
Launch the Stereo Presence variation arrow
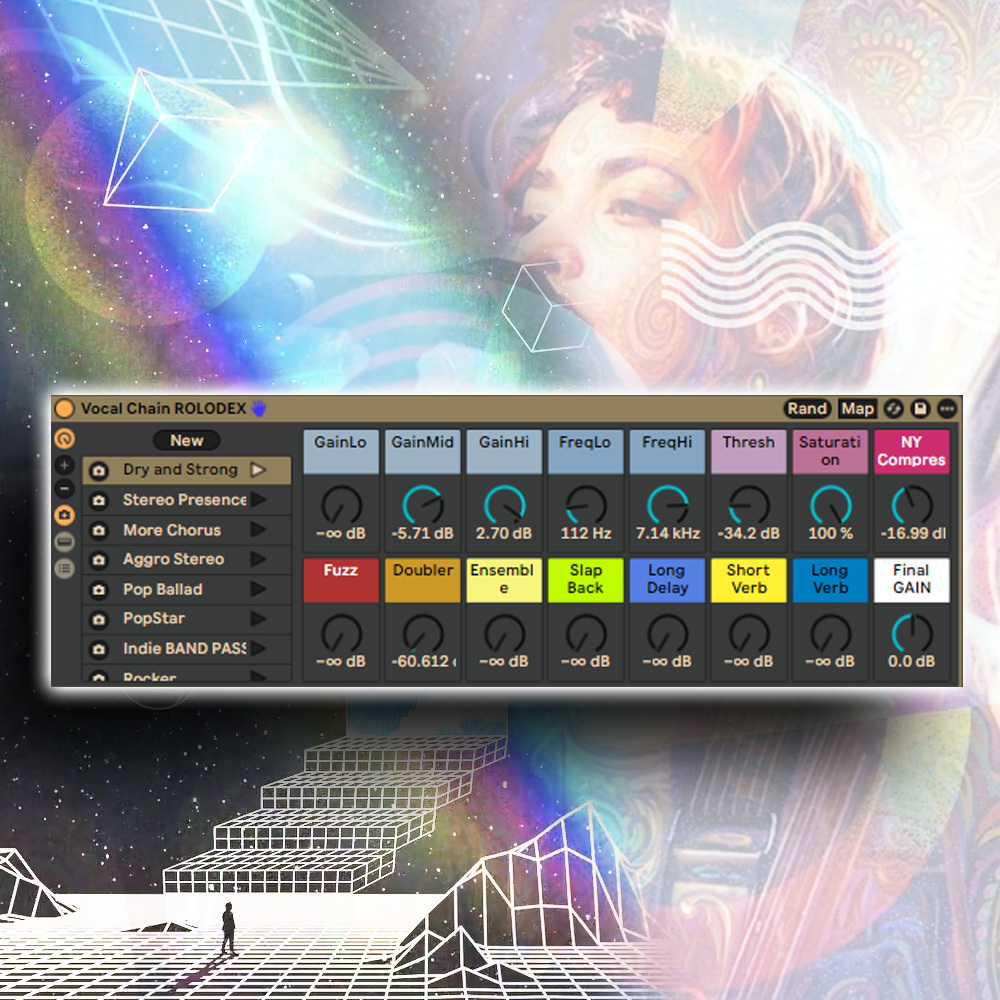[x=258, y=499]
